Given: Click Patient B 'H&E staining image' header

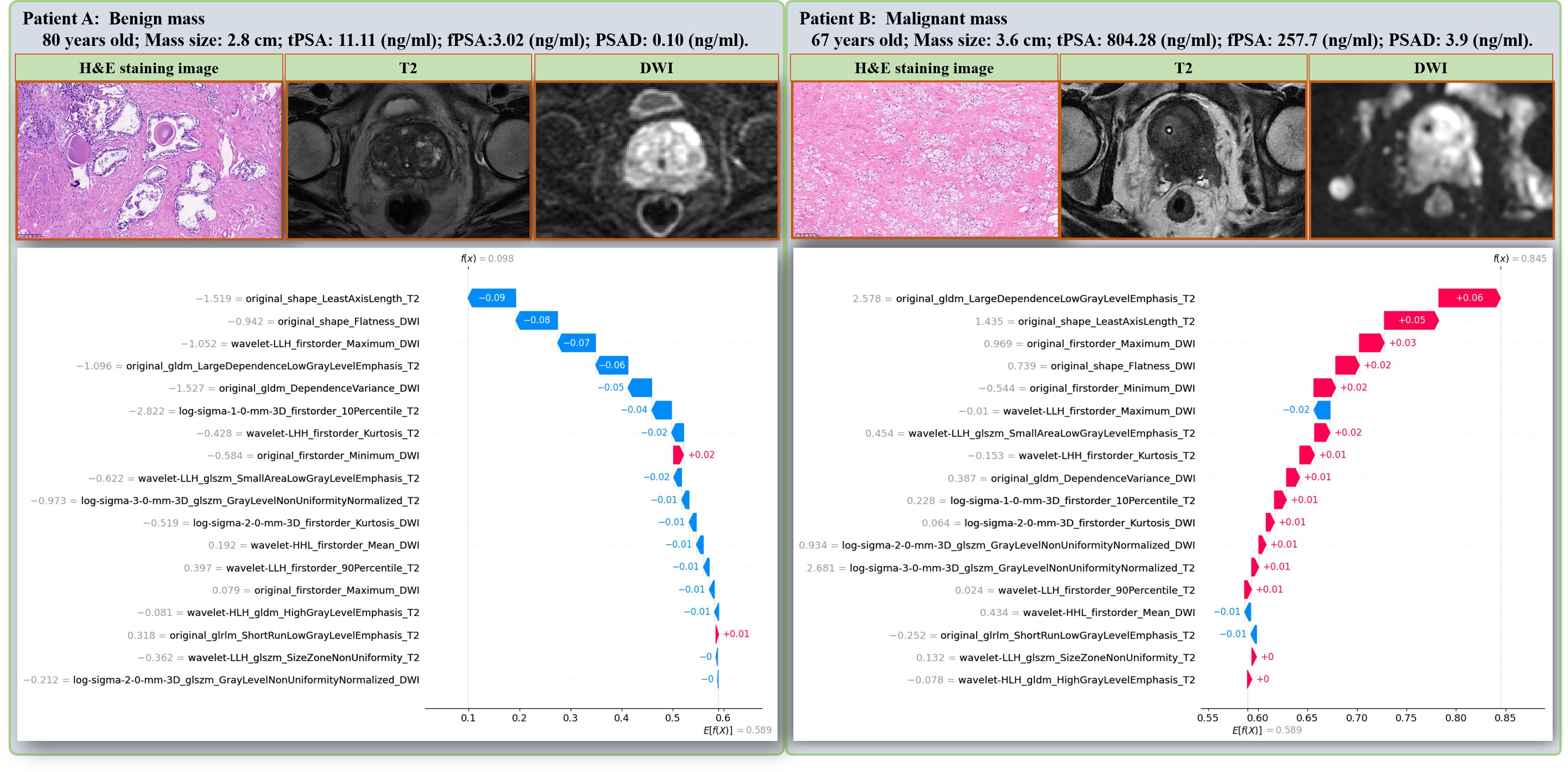Looking at the screenshot, I should point(924,67).
